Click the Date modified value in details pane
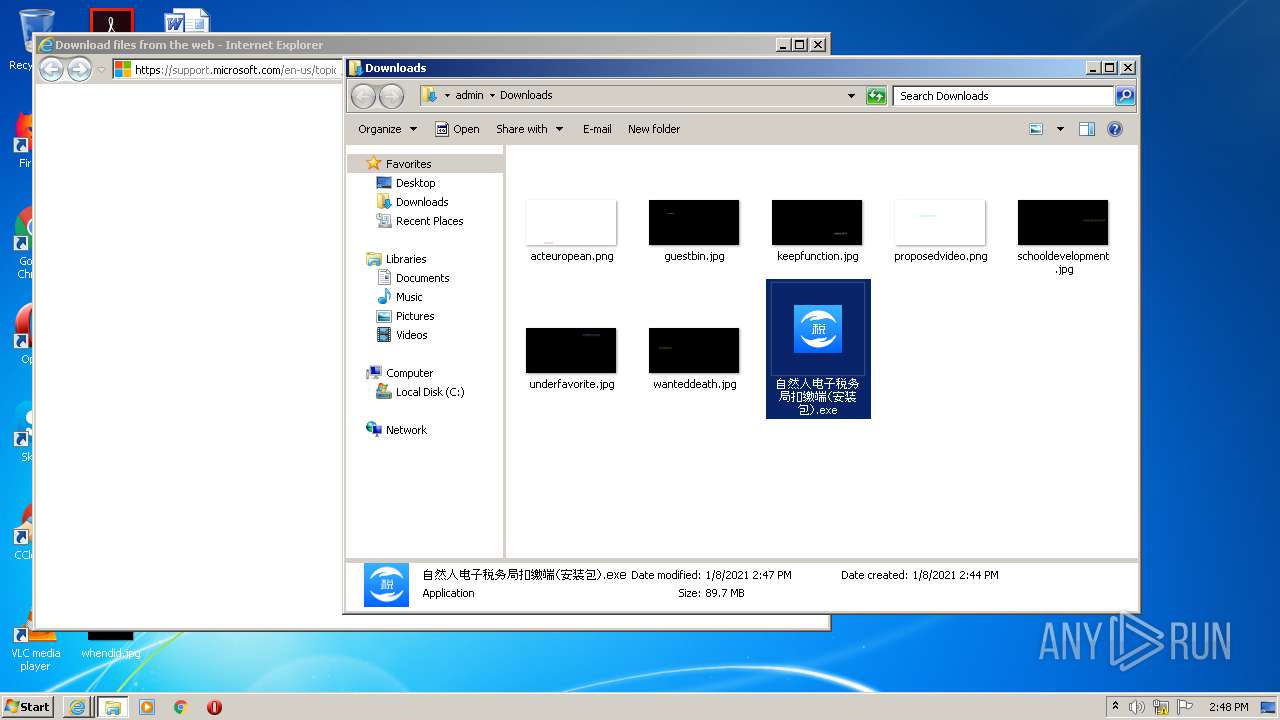This screenshot has height=720, width=1280. pos(748,575)
